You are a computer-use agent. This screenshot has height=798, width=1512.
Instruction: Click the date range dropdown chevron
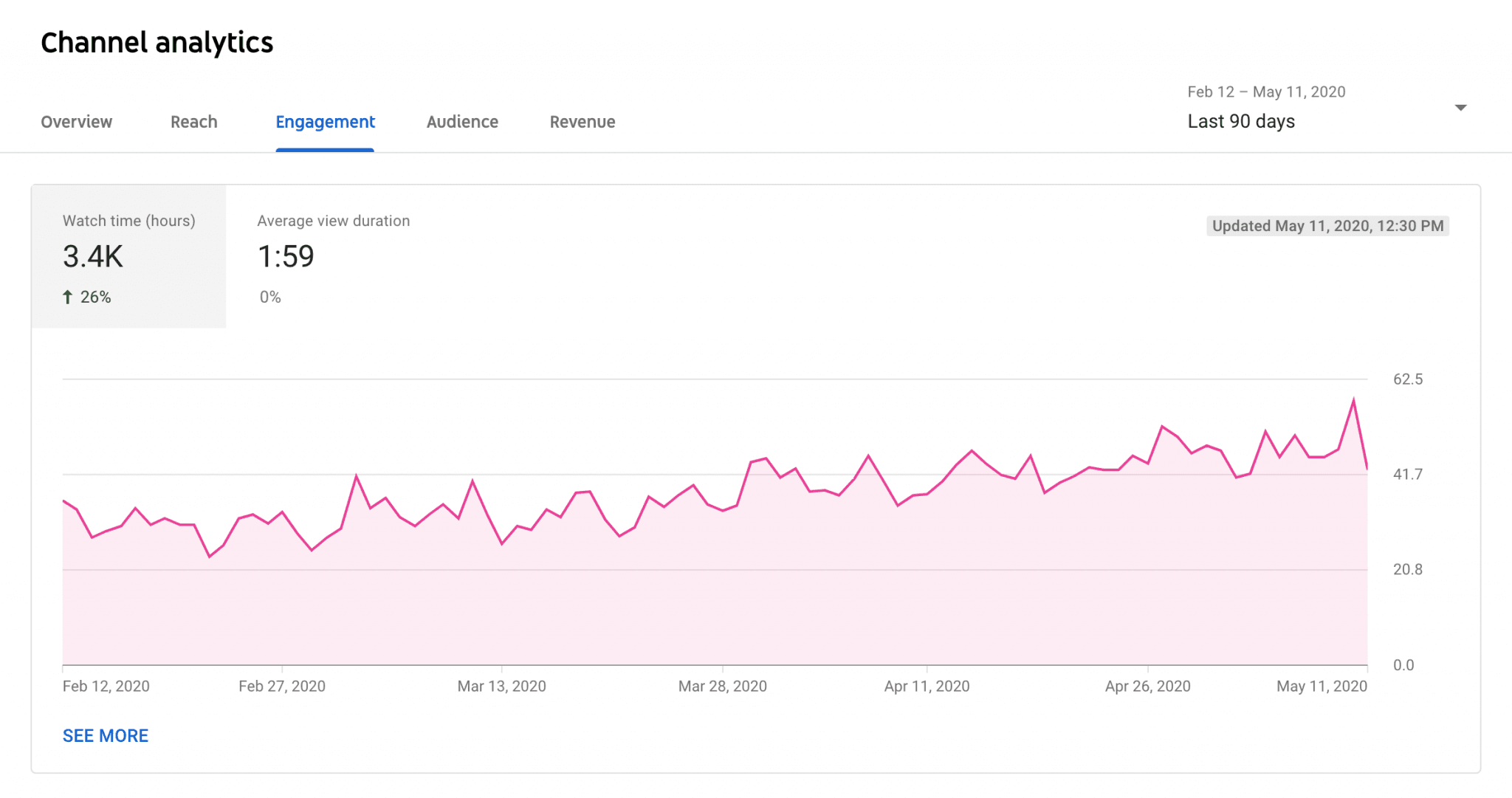[1460, 107]
